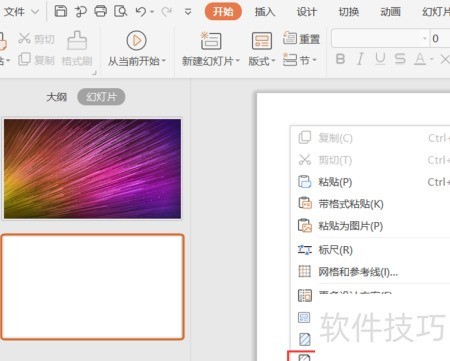This screenshot has height=361, width=450.
Task: Click the 重置 reset button
Action: point(301,38)
